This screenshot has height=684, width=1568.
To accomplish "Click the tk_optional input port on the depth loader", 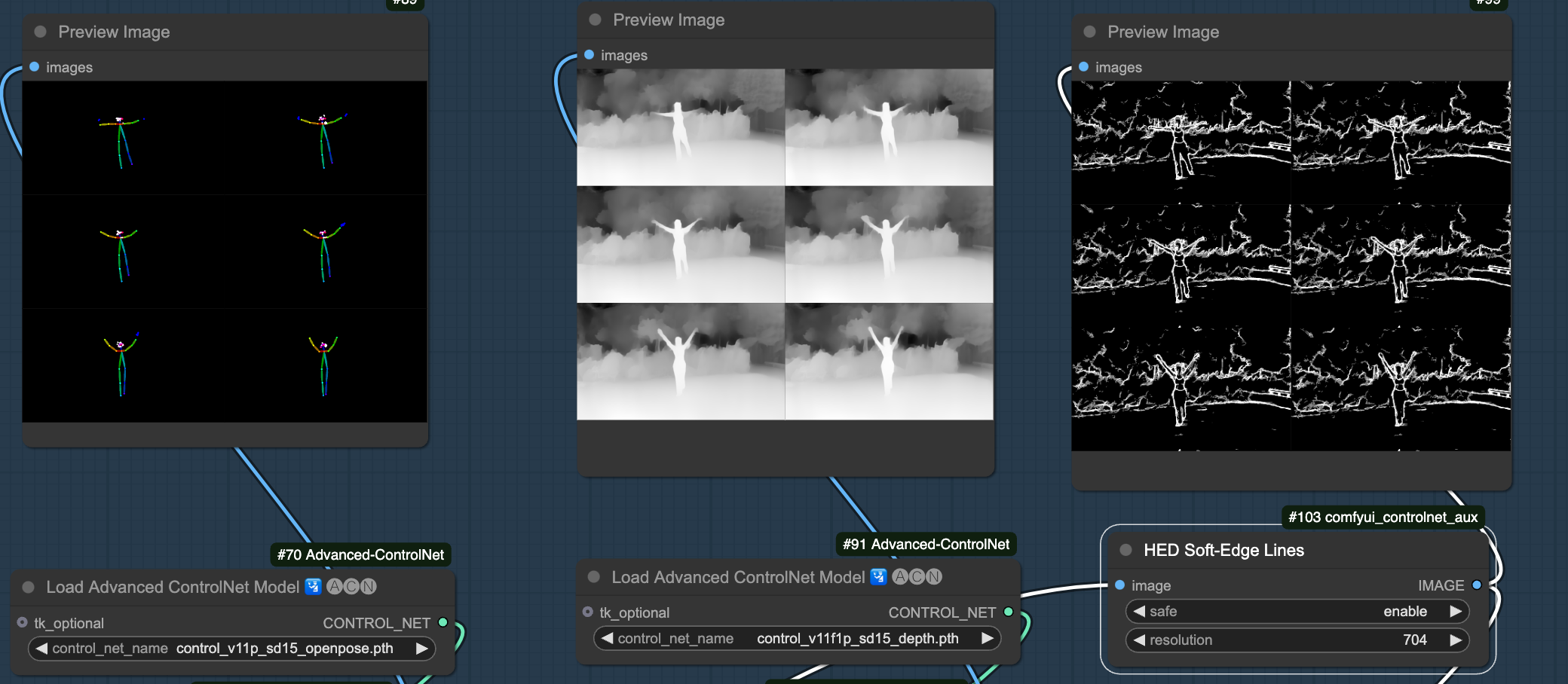I will (x=588, y=612).
